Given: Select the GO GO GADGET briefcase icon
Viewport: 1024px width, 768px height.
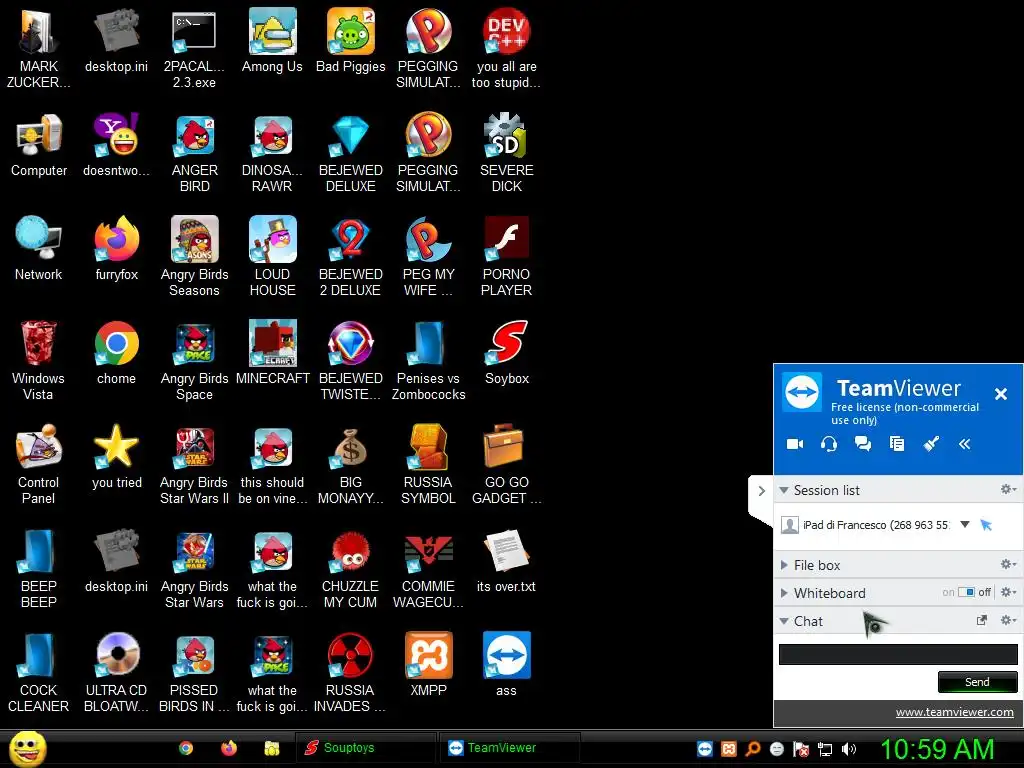Looking at the screenshot, I should coord(507,464).
